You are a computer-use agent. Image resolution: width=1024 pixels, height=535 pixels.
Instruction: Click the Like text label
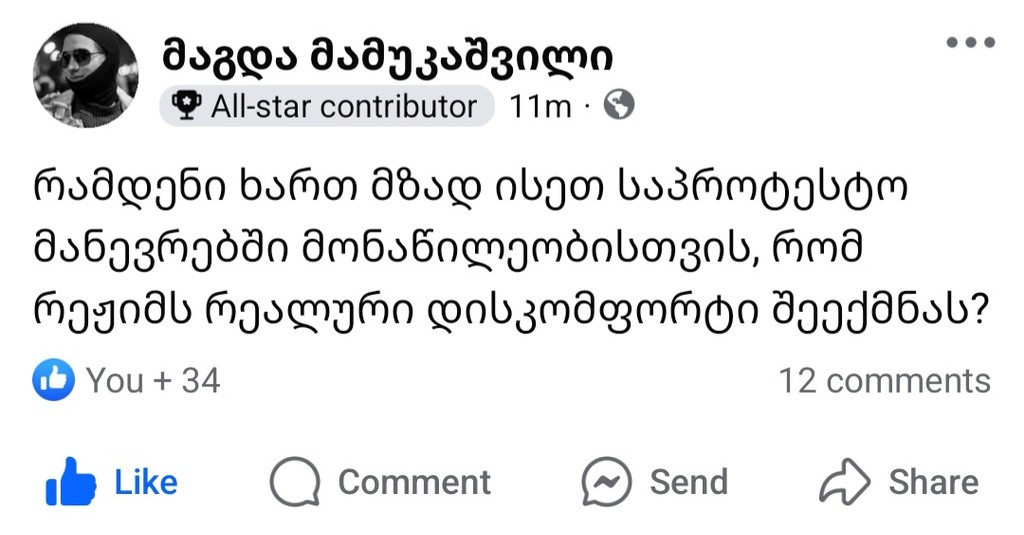(146, 483)
